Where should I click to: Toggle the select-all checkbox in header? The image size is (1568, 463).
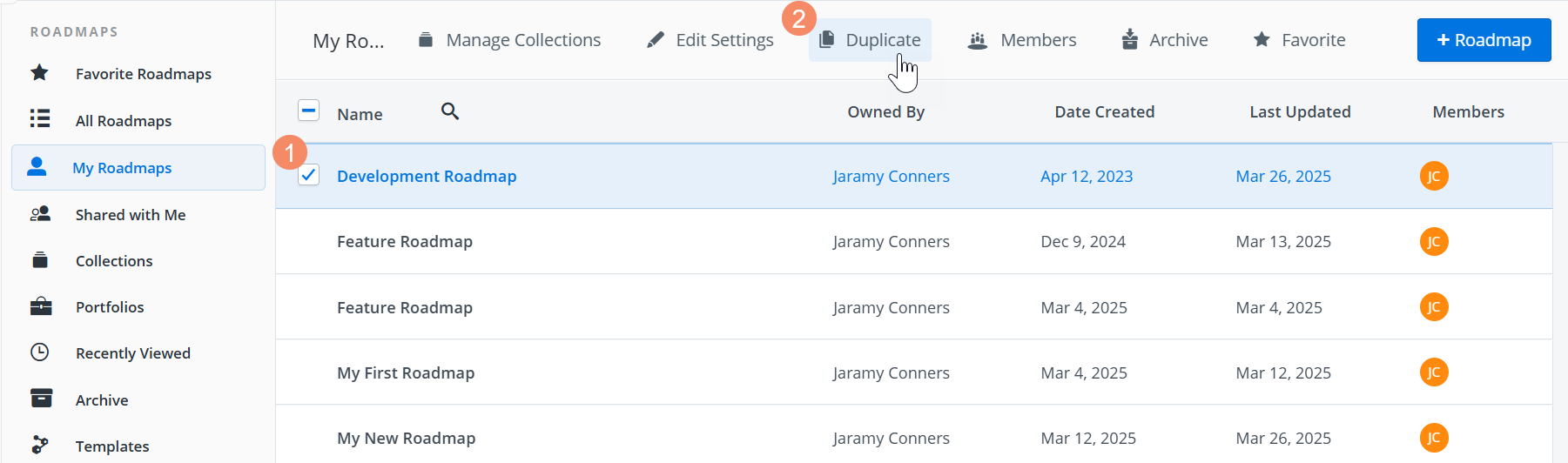tap(308, 111)
